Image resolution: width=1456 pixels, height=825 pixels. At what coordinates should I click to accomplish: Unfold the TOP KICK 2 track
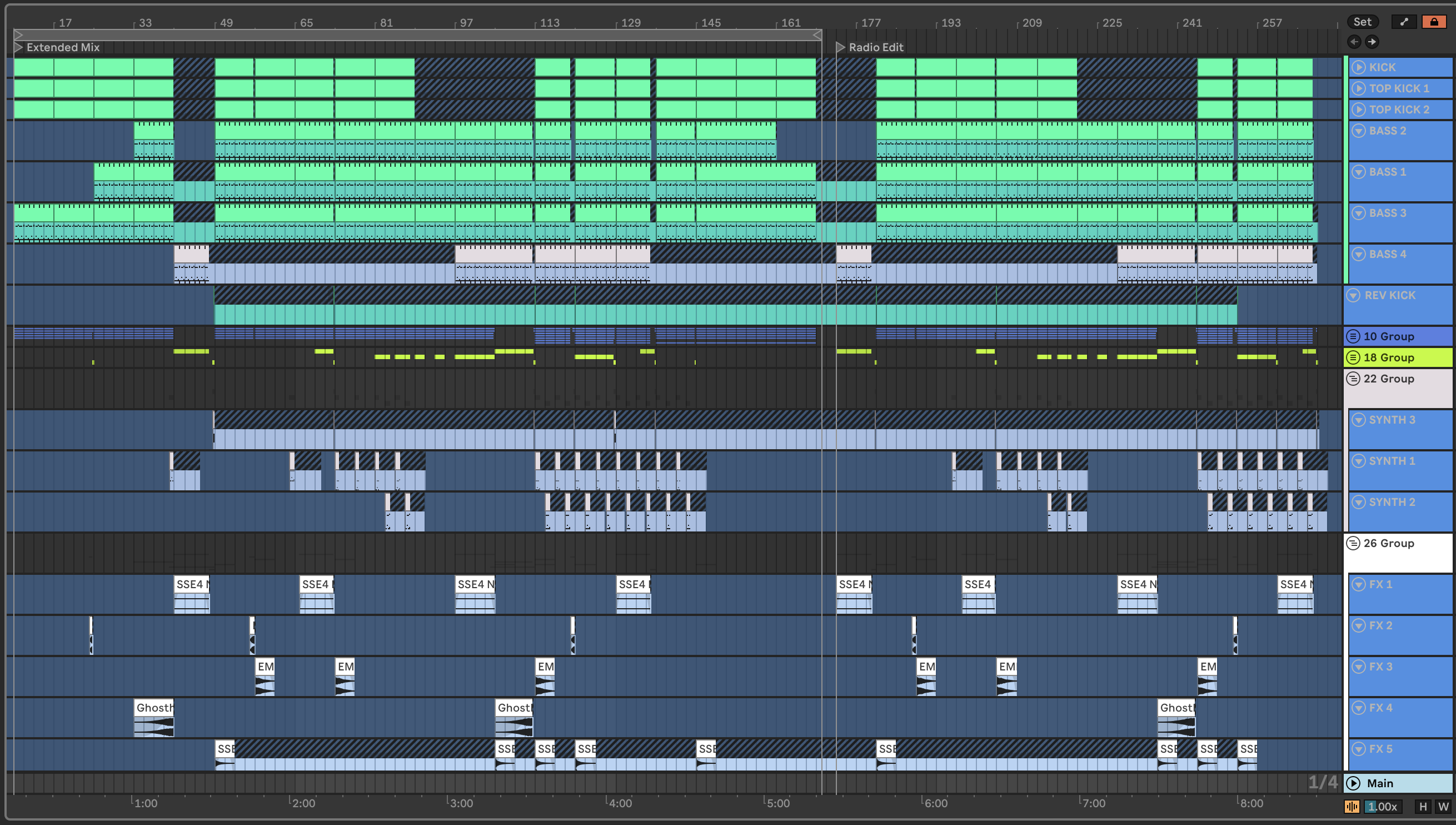tap(1359, 110)
